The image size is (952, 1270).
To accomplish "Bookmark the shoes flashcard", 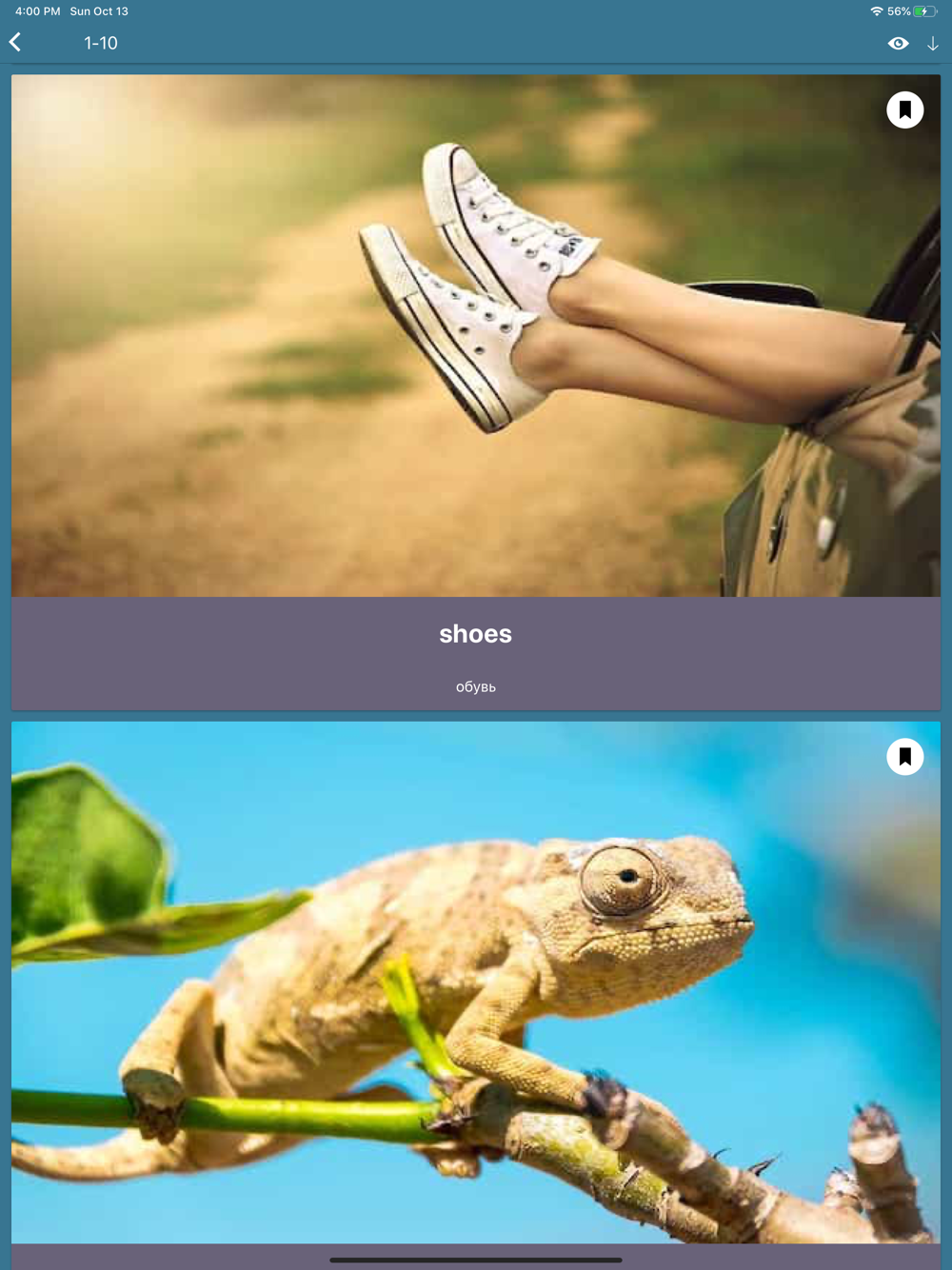I will point(904,110).
